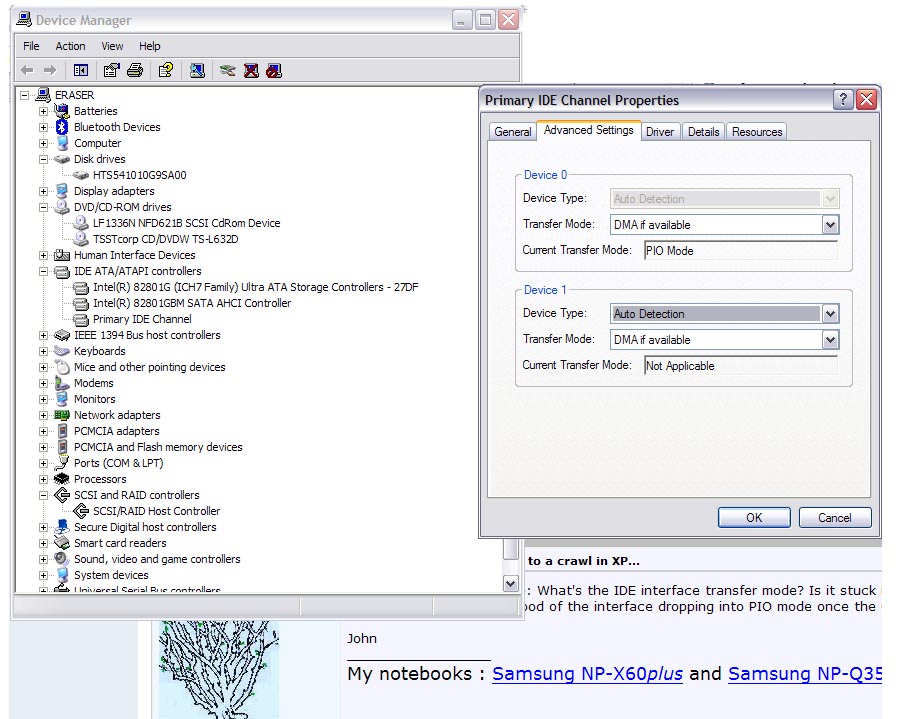Viewport: 907px width, 719px height.
Task: Switch to the Driver tab
Action: (660, 132)
